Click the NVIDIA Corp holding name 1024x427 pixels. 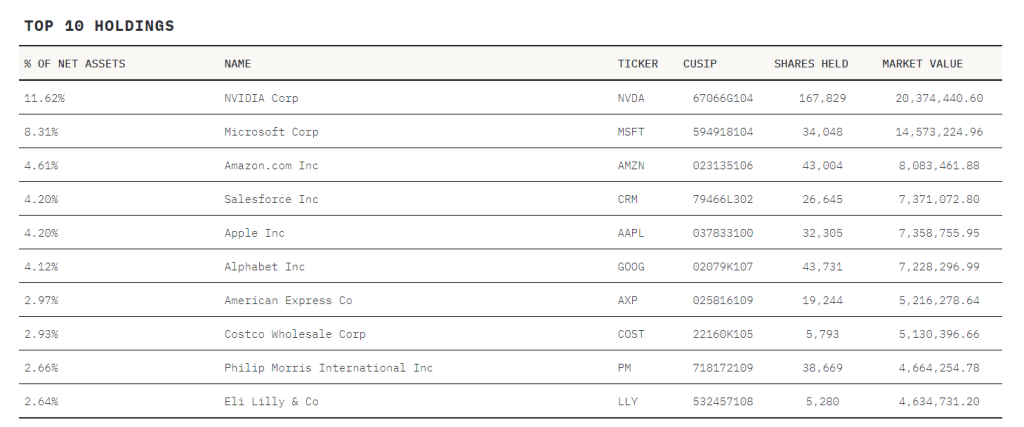(x=261, y=98)
